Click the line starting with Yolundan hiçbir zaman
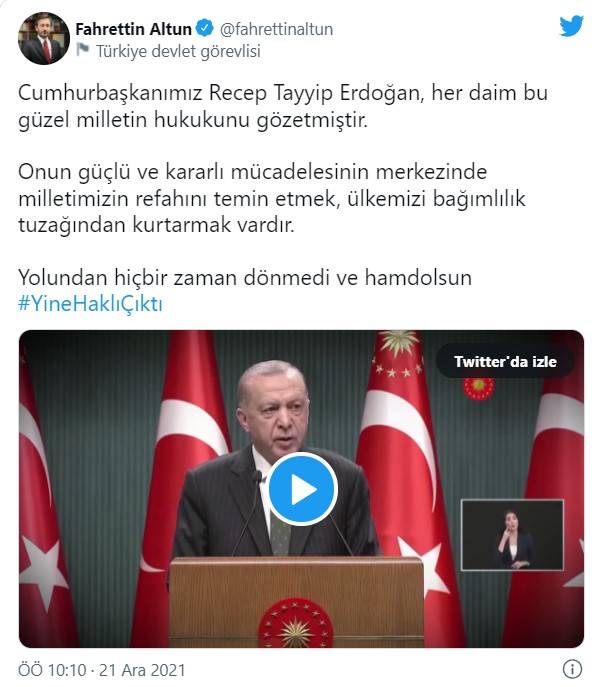The height and width of the screenshot is (687, 595). coord(245,278)
